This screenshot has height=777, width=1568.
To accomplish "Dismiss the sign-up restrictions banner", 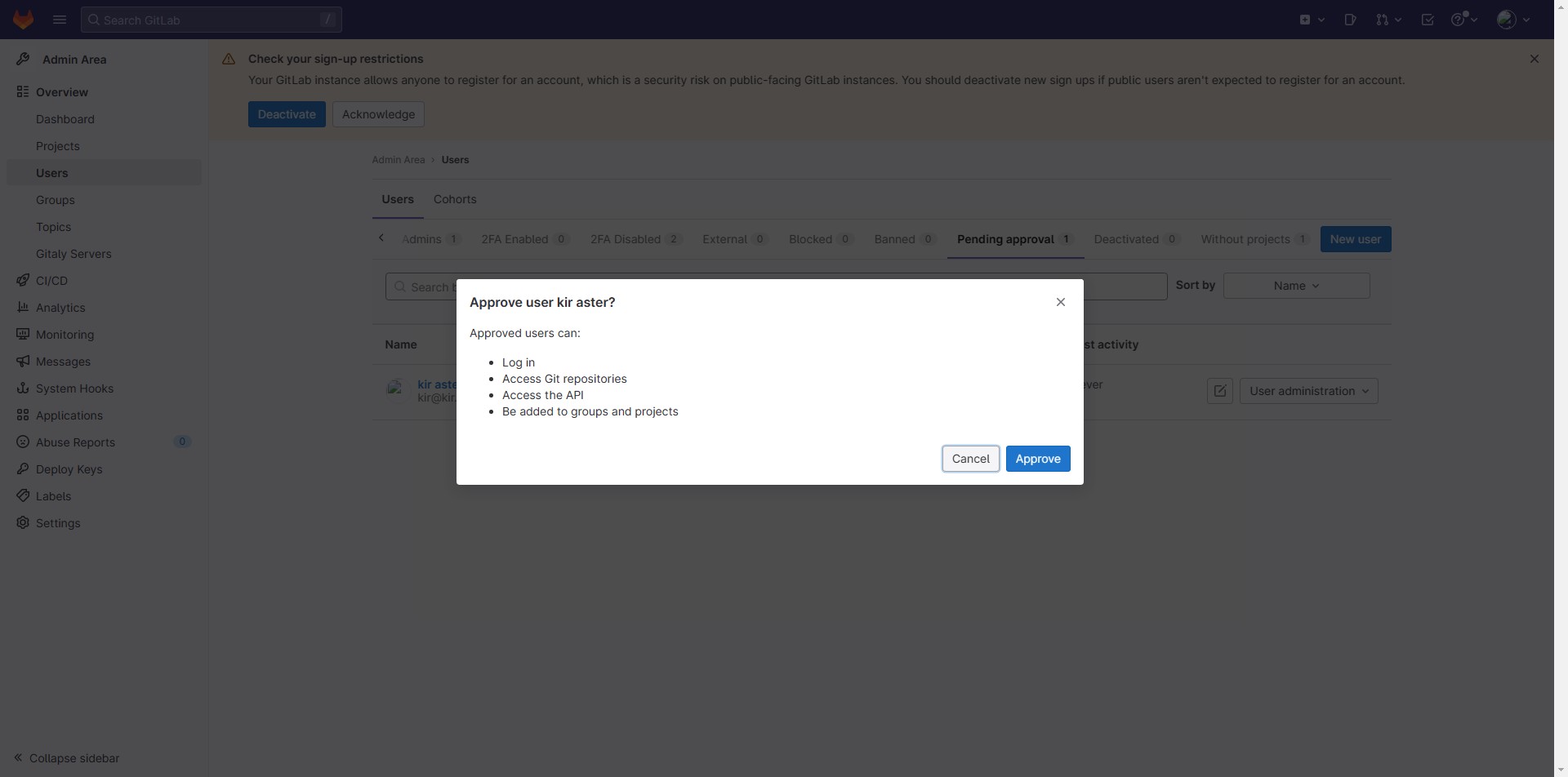I will click(x=1535, y=59).
